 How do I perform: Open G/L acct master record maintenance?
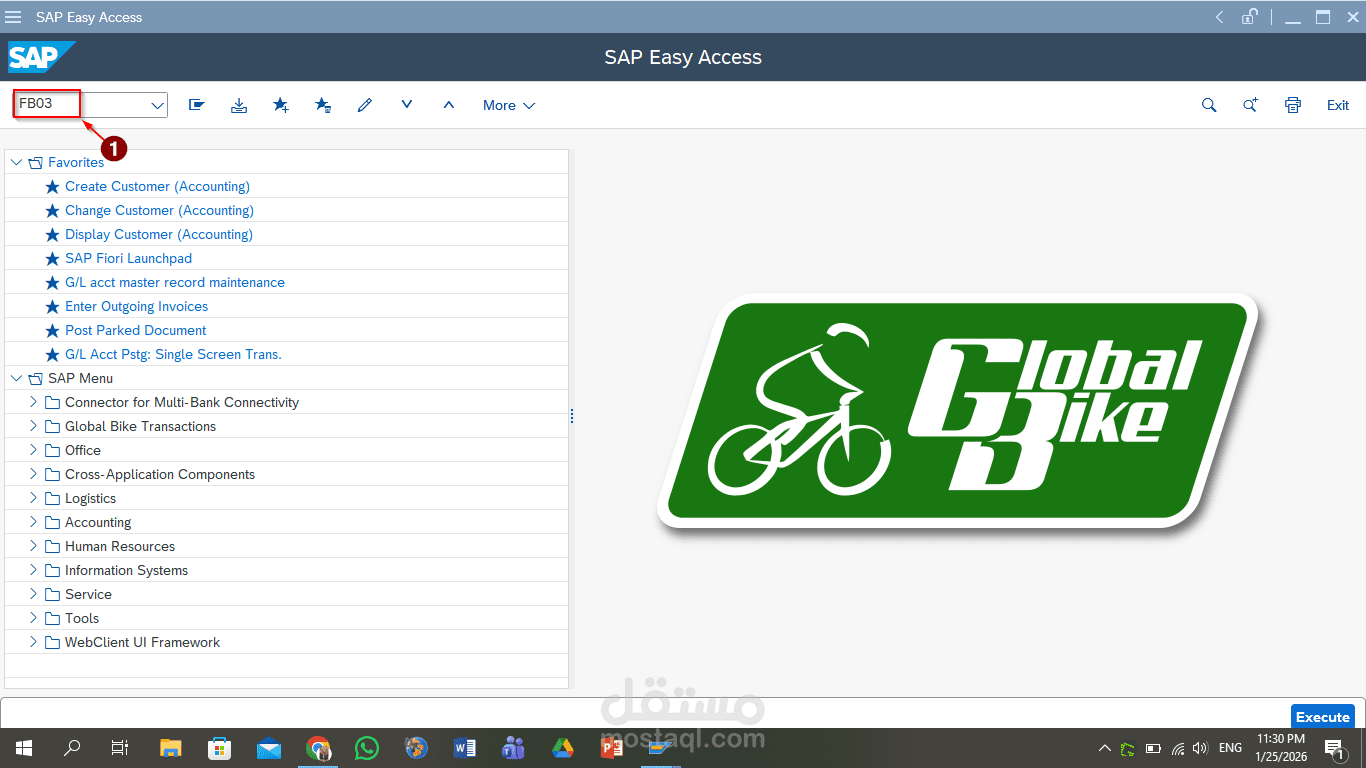coord(175,282)
